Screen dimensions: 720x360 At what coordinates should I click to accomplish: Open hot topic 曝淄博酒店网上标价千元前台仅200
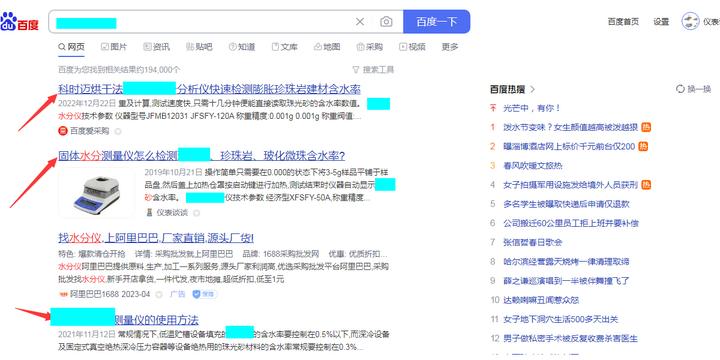[x=569, y=147]
